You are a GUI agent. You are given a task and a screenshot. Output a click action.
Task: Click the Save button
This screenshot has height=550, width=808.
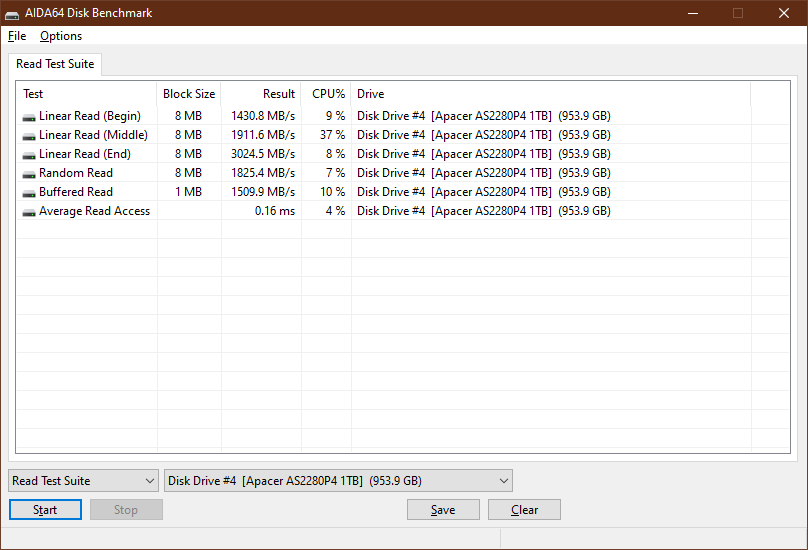443,510
